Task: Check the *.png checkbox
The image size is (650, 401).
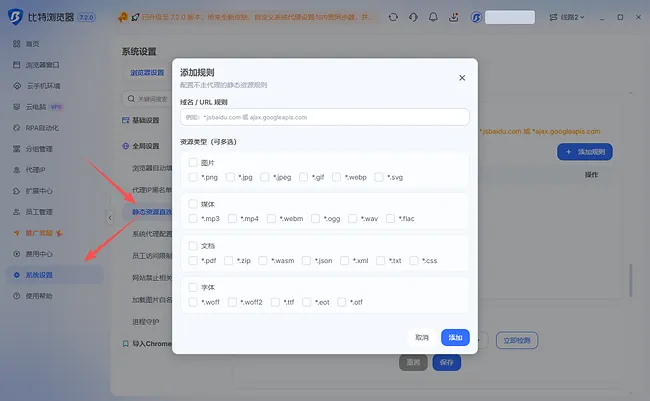Action: [193, 177]
